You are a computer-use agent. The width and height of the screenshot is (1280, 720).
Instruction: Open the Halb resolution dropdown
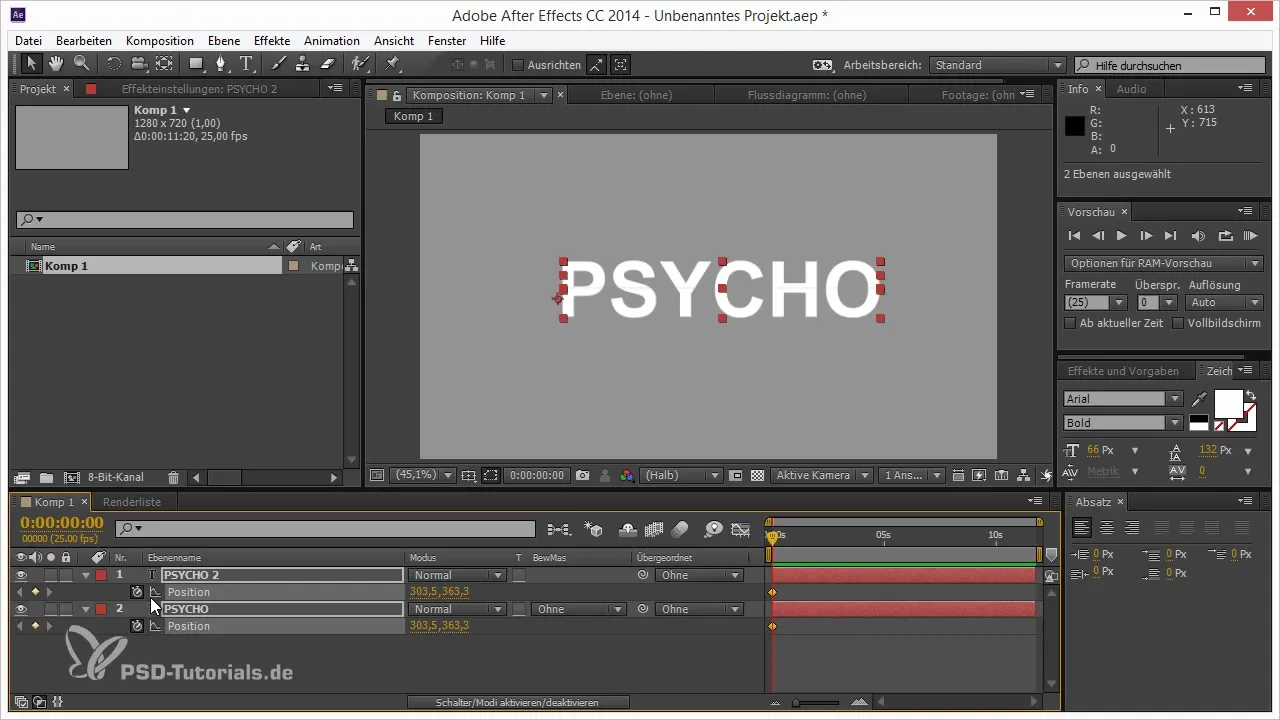point(681,476)
